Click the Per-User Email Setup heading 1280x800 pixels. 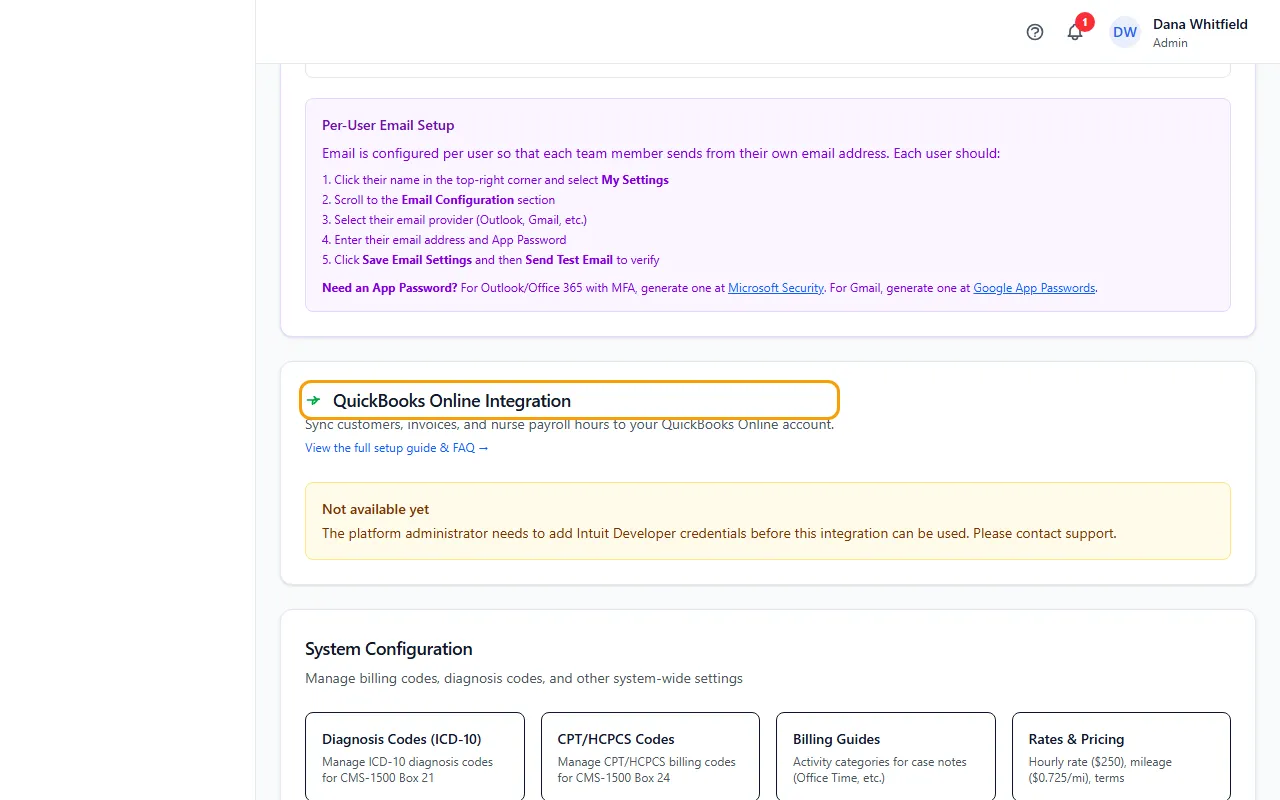388,125
